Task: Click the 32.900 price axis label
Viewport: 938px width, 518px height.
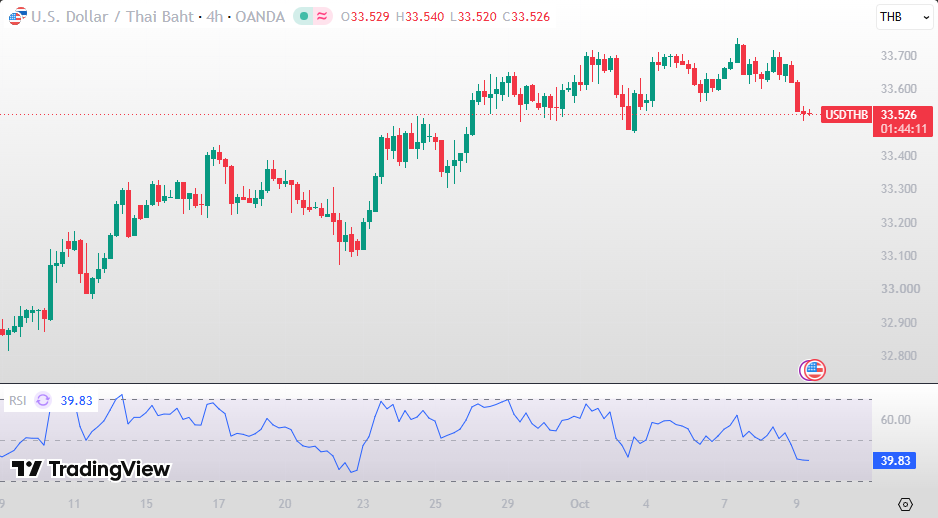Action: [899, 322]
